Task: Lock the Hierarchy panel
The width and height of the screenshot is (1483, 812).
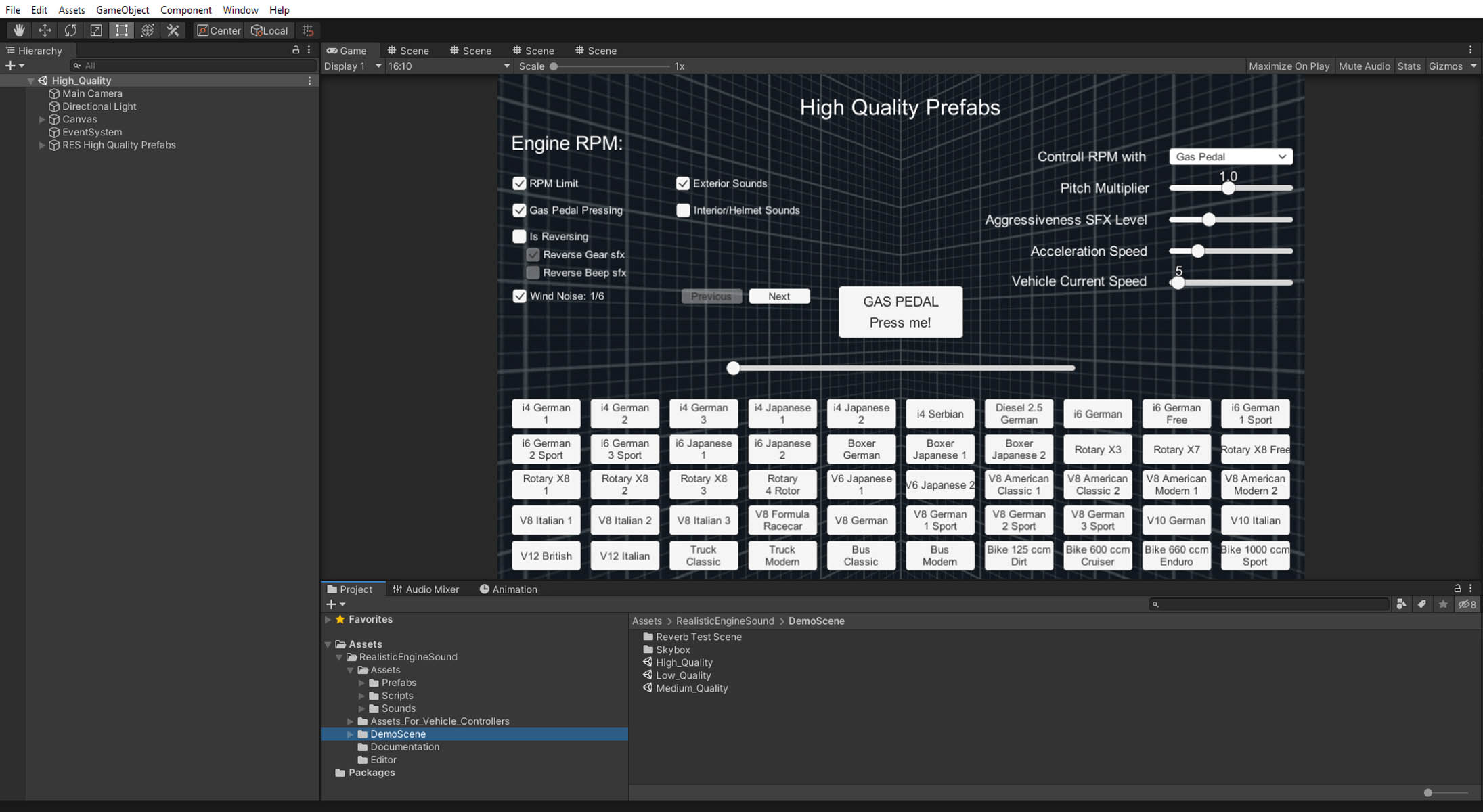Action: pyautogui.click(x=296, y=50)
